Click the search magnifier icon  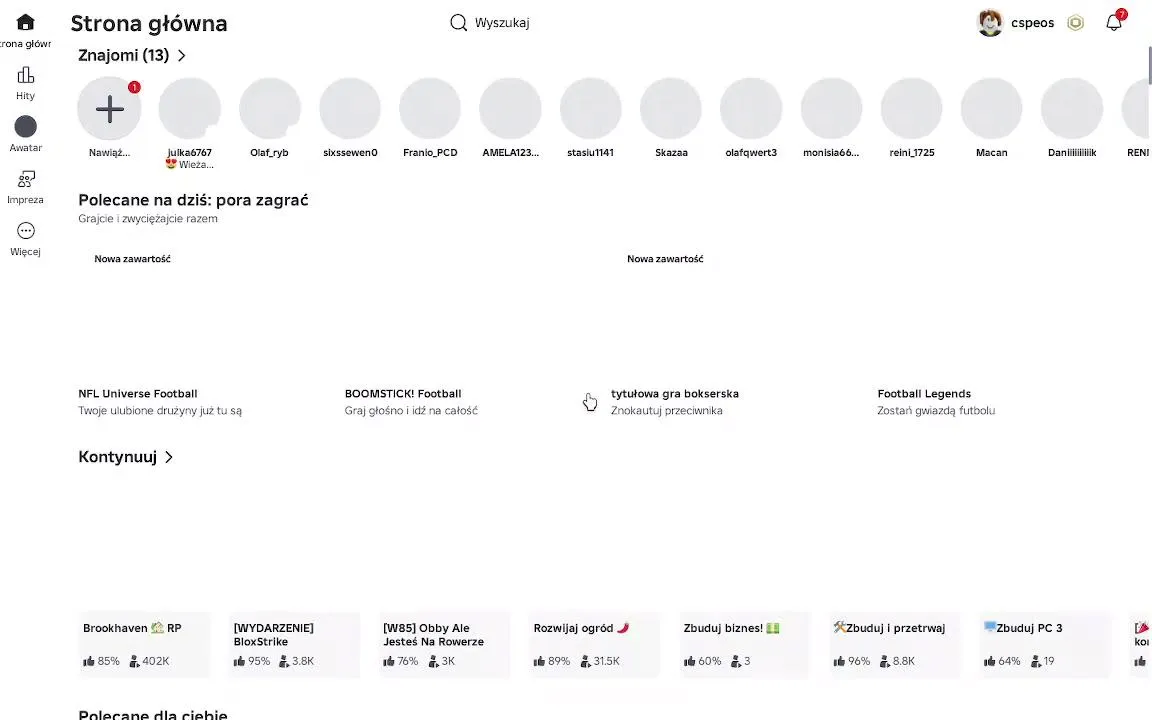[x=458, y=23]
